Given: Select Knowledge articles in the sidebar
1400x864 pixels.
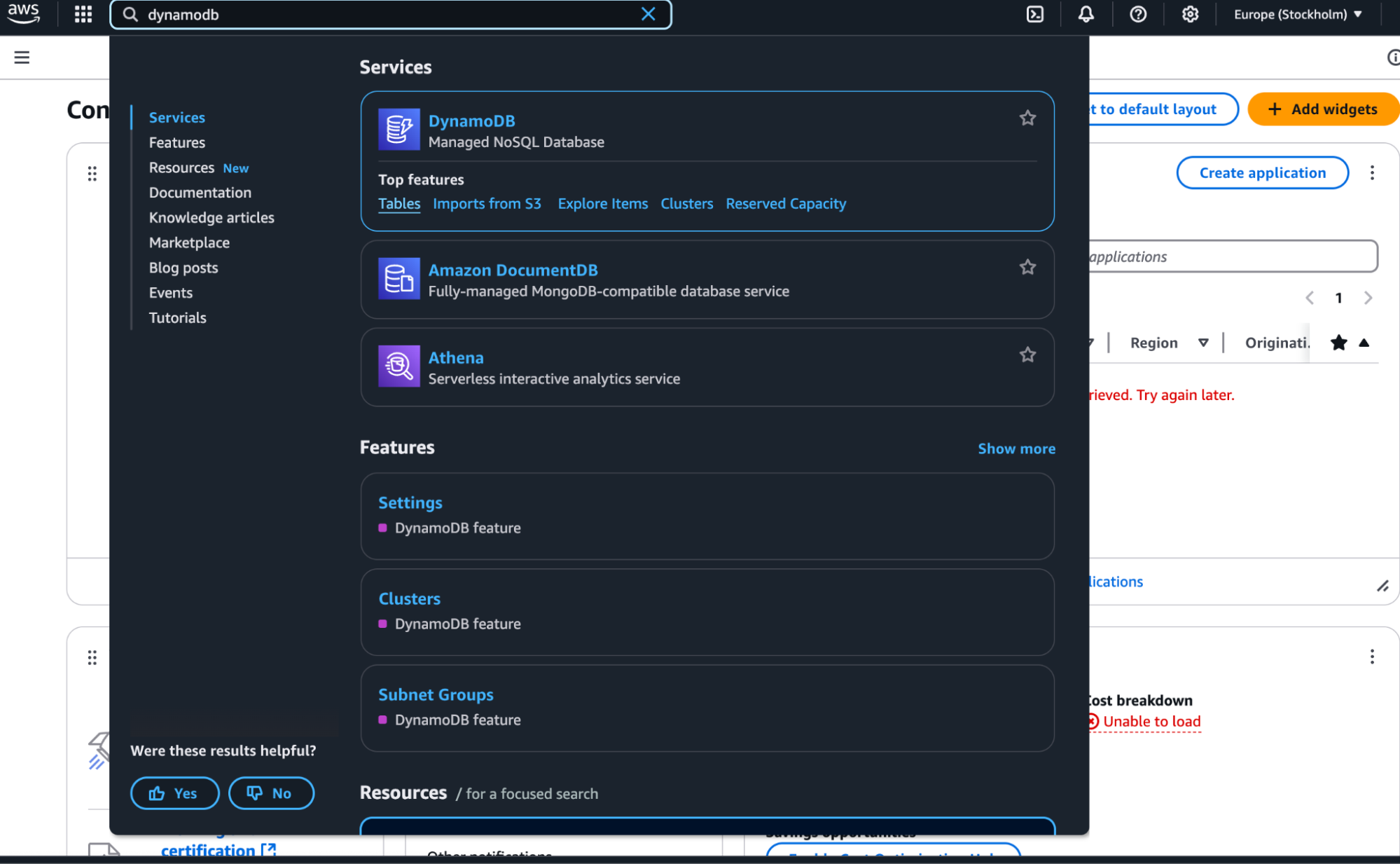Looking at the screenshot, I should coord(212,217).
